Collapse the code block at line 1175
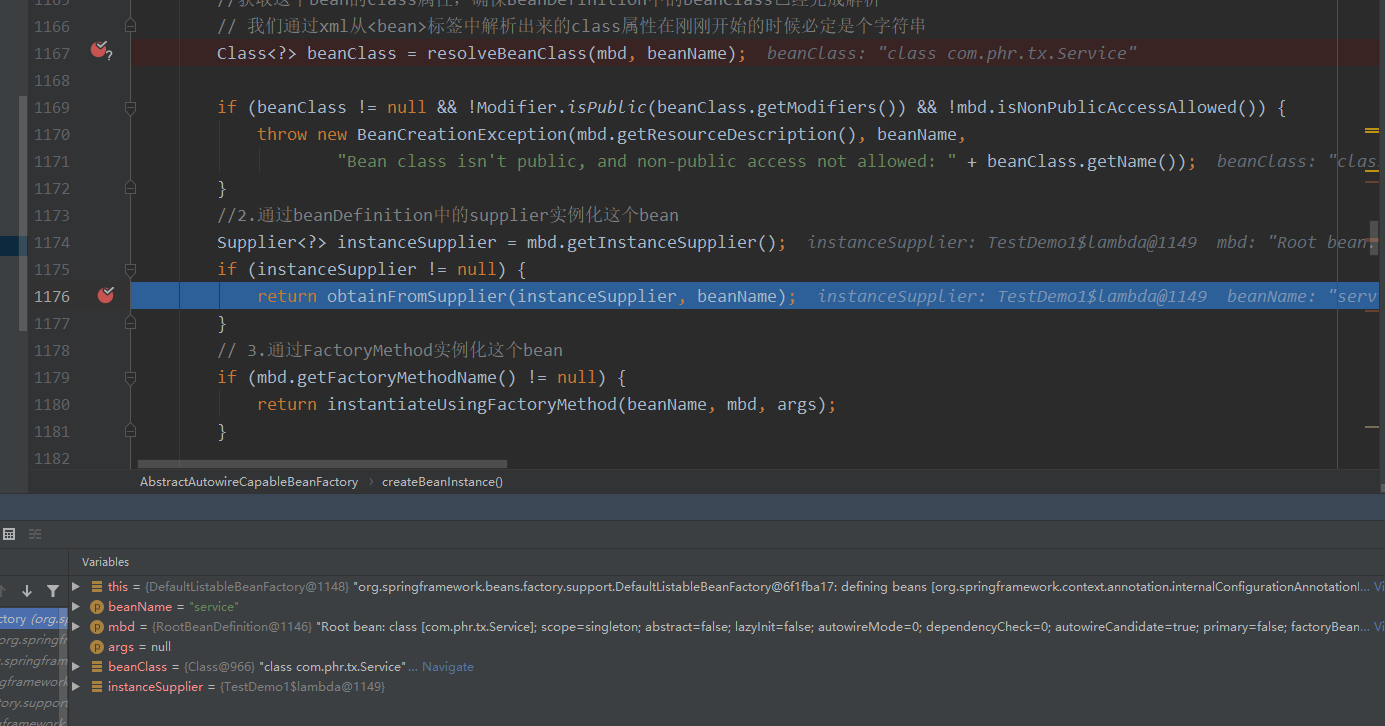The width and height of the screenshot is (1385, 726). 130,269
